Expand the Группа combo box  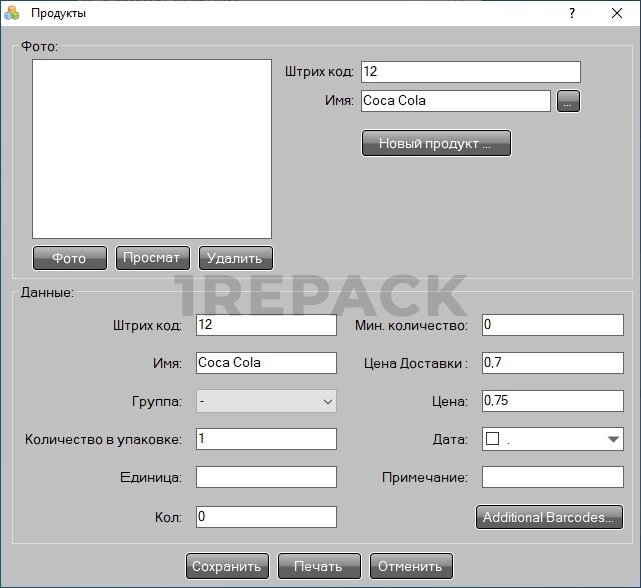[327, 401]
